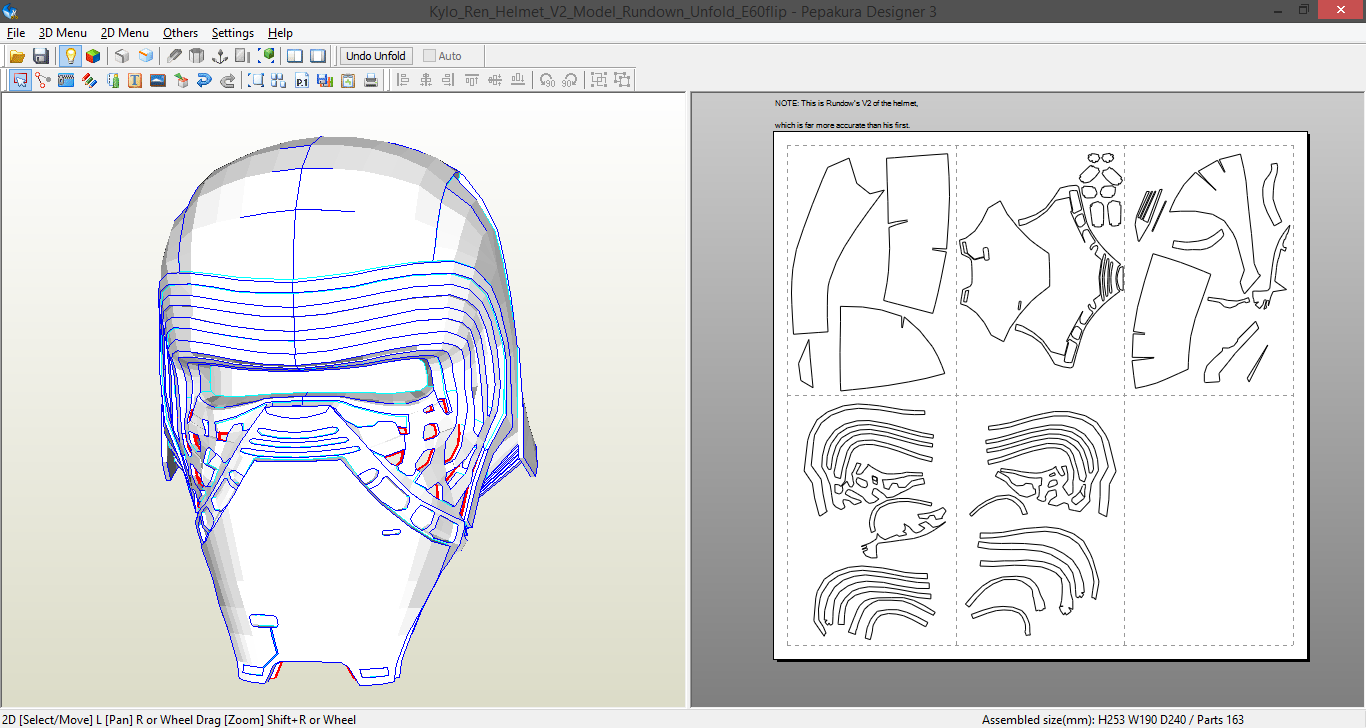Open the Settings menu

point(233,33)
